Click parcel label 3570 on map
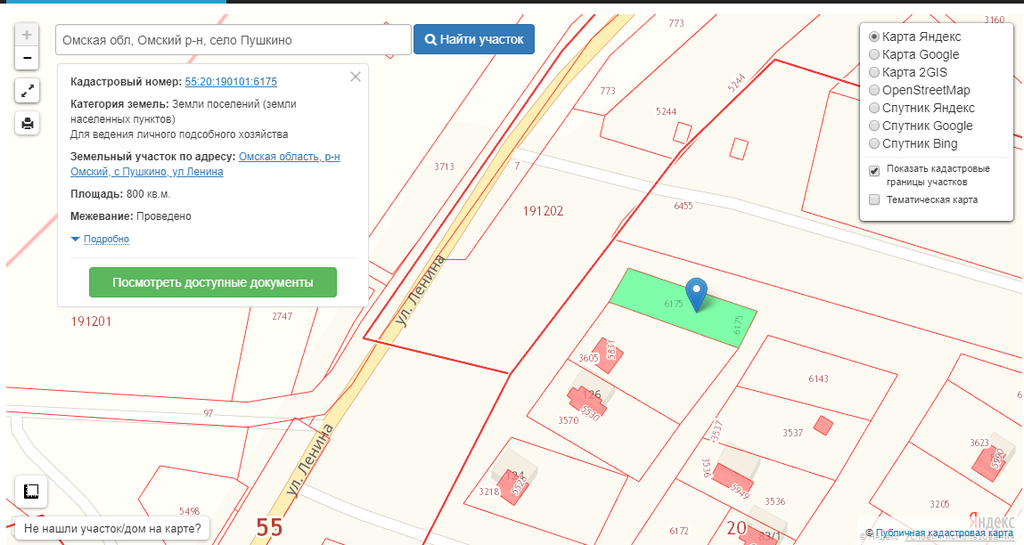The image size is (1024, 545). (x=568, y=420)
